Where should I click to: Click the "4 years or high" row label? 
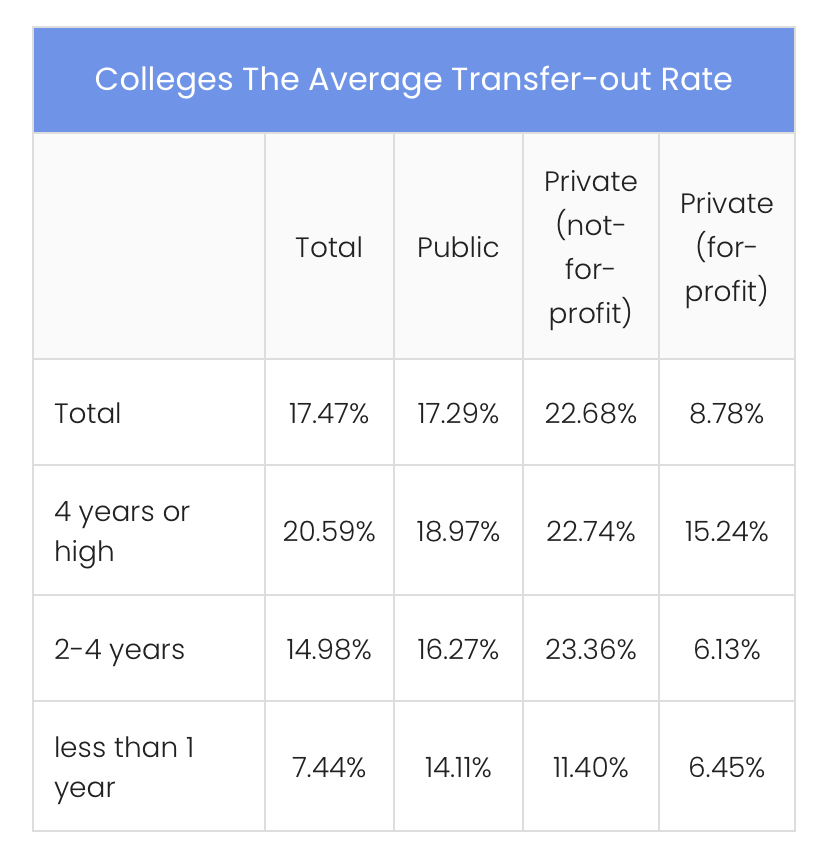tap(121, 531)
